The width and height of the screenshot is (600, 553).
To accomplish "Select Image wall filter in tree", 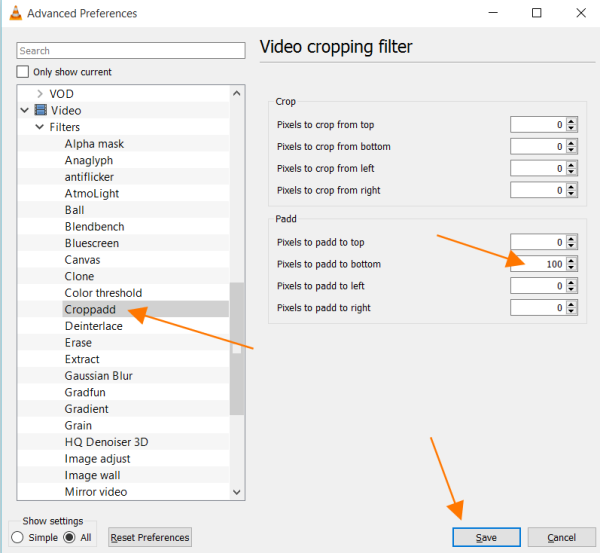I will coord(92,475).
